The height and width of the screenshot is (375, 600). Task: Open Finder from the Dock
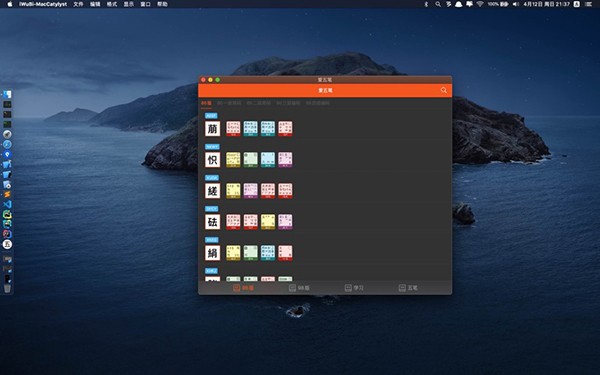[7, 94]
